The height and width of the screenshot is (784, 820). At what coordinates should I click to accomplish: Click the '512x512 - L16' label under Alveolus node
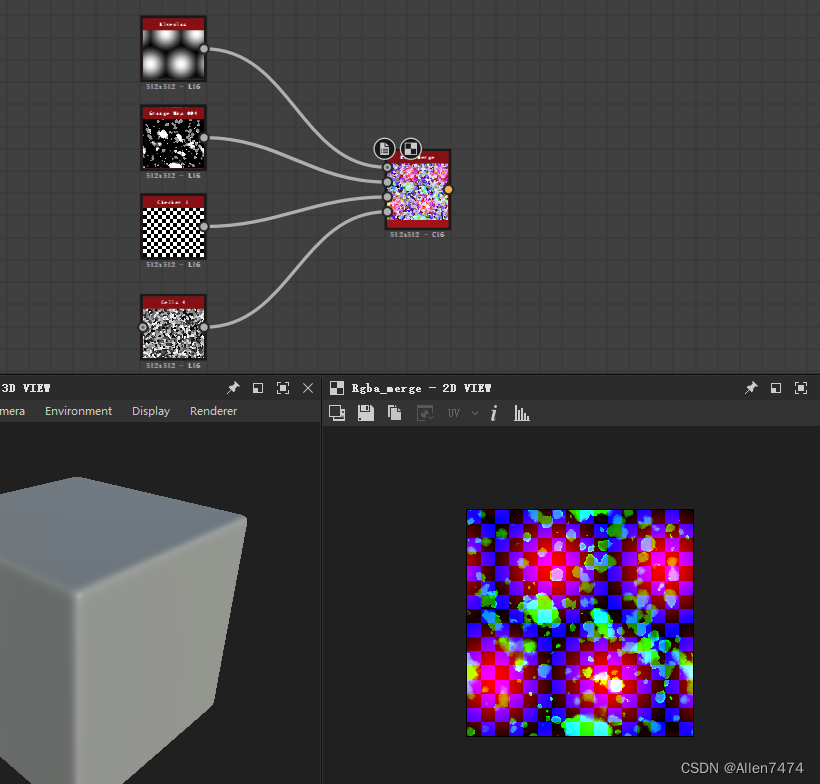click(173, 86)
